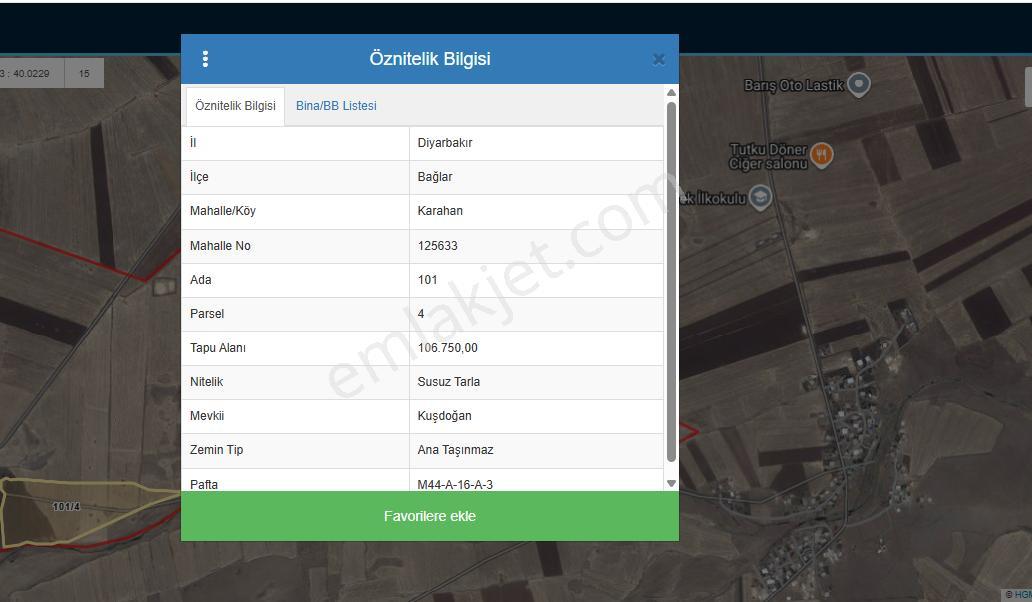The width and height of the screenshot is (1032, 602).
Task: Click the Nitelik label cell
Action: [296, 382]
